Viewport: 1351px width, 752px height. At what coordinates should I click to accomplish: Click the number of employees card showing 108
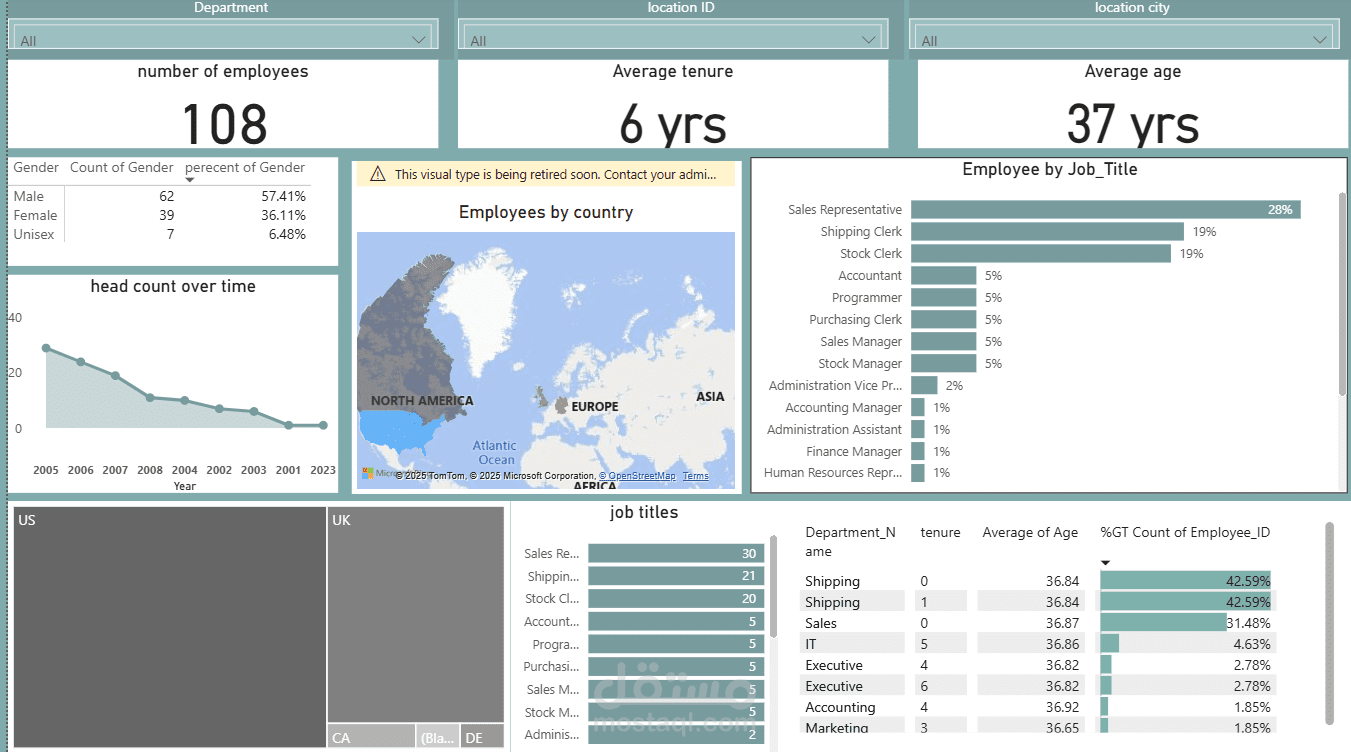pos(223,104)
